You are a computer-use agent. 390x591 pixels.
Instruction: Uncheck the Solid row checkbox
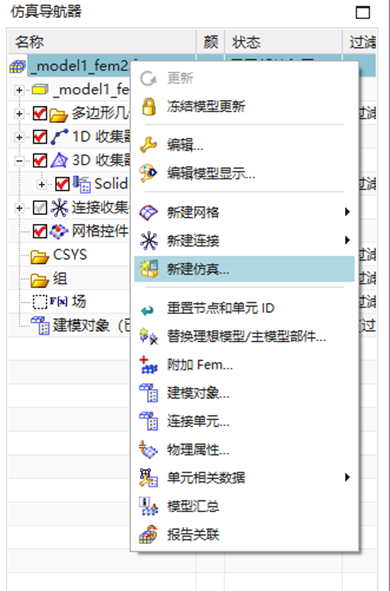coord(62,184)
